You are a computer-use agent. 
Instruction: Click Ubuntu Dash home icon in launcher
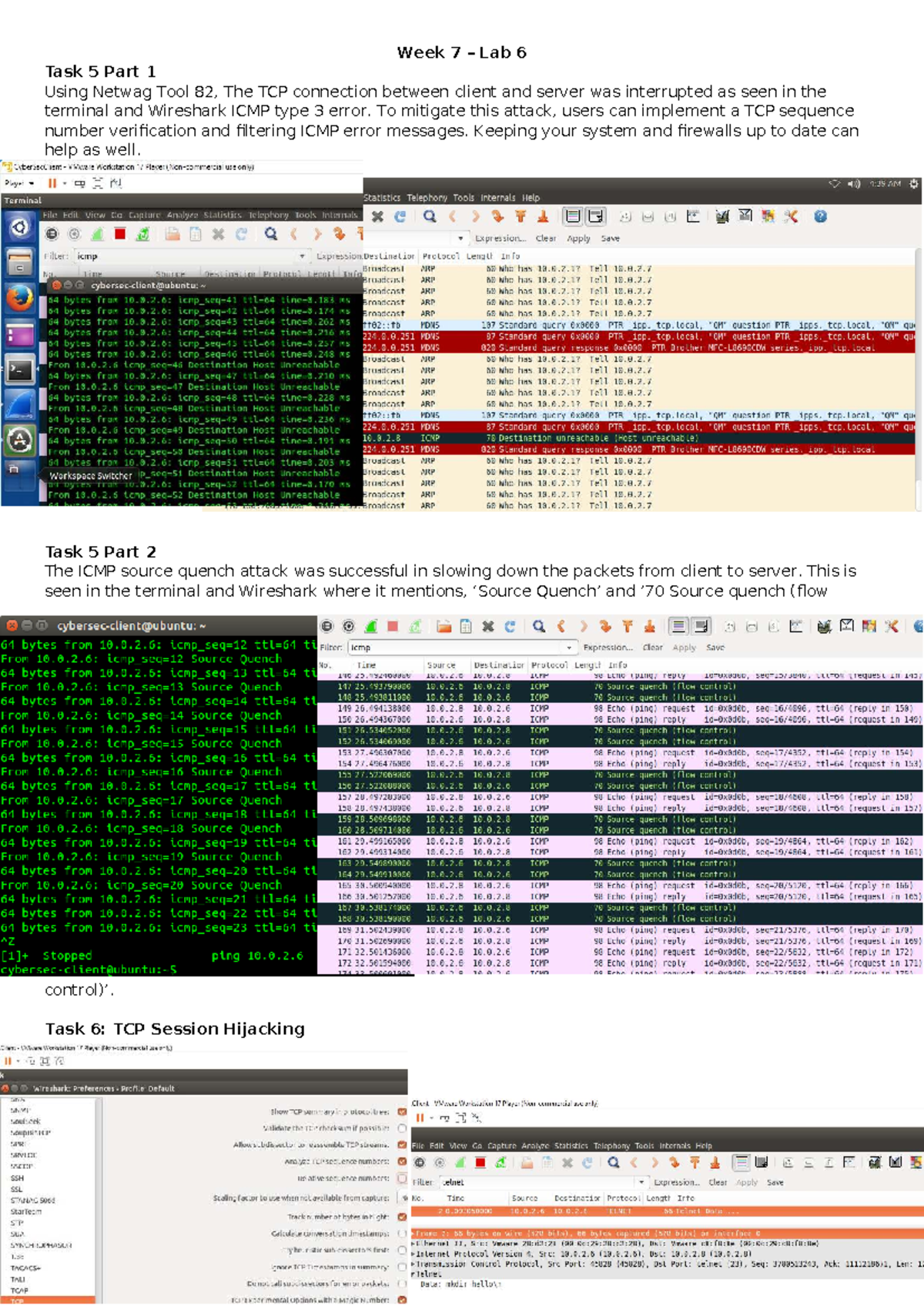20,228
